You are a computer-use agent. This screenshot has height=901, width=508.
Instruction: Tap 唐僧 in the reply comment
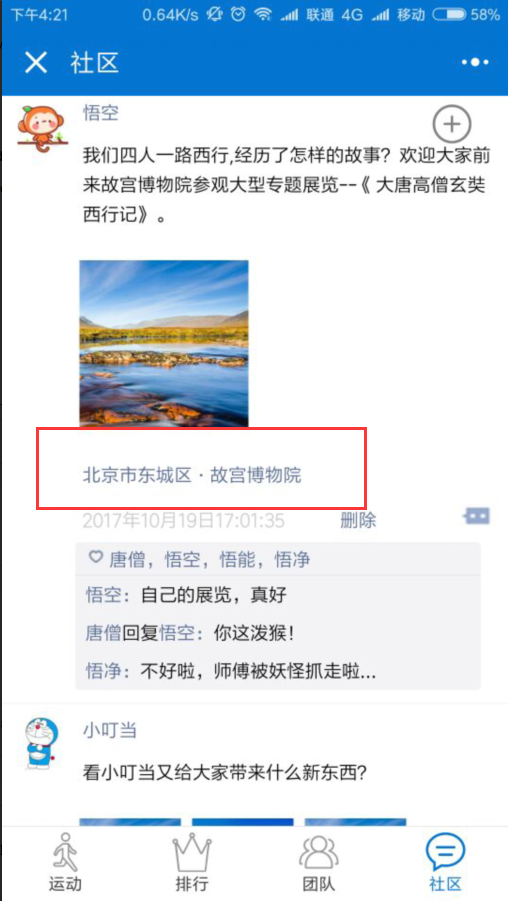click(103, 634)
